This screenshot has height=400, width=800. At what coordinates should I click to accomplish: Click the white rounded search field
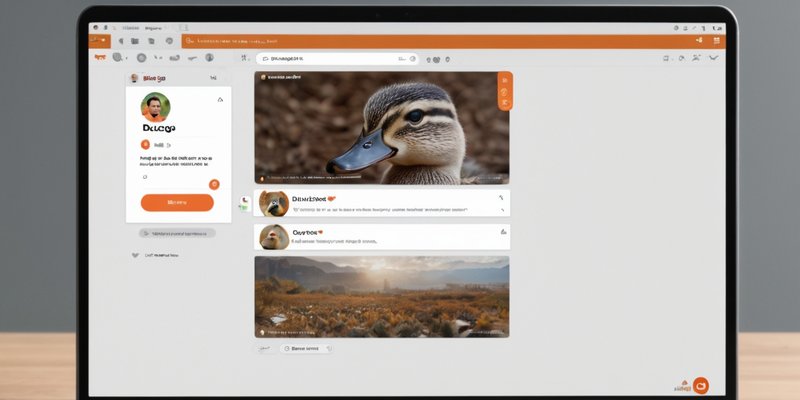pos(337,59)
